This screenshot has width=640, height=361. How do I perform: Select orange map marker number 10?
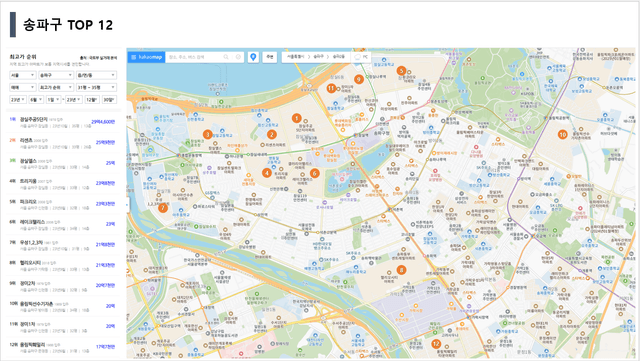click(x=563, y=134)
